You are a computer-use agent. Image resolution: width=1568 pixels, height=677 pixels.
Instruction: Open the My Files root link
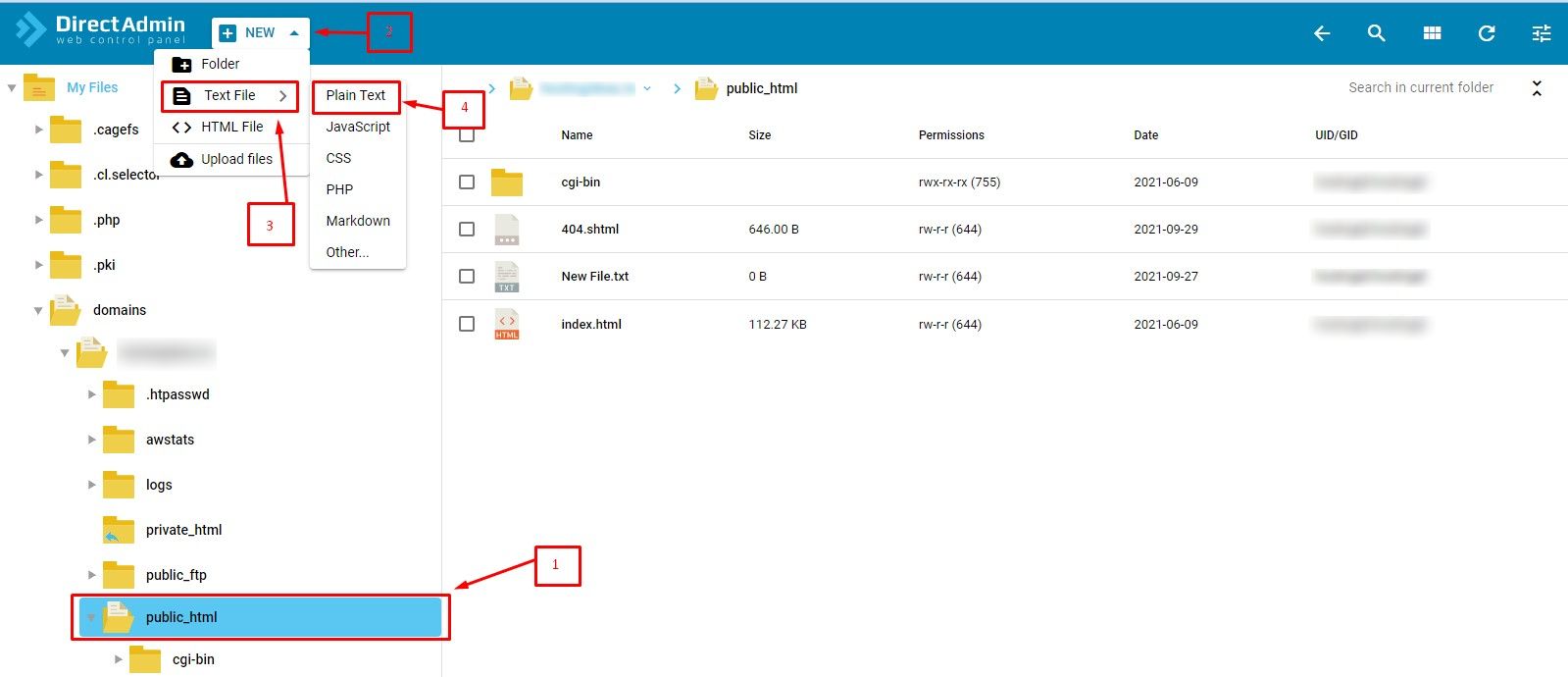[x=92, y=87]
